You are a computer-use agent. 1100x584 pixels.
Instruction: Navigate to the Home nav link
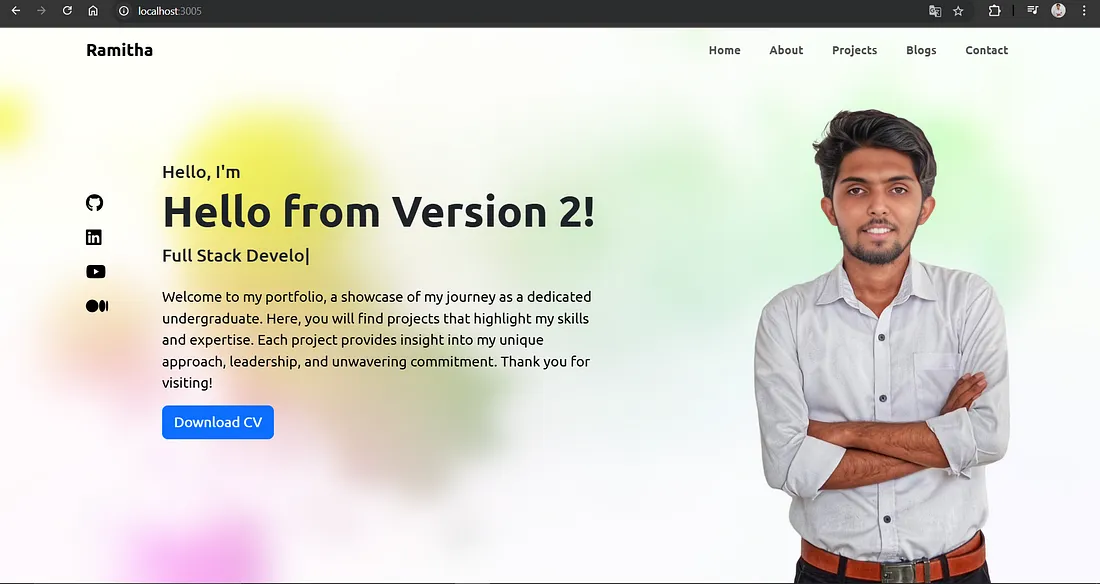725,50
